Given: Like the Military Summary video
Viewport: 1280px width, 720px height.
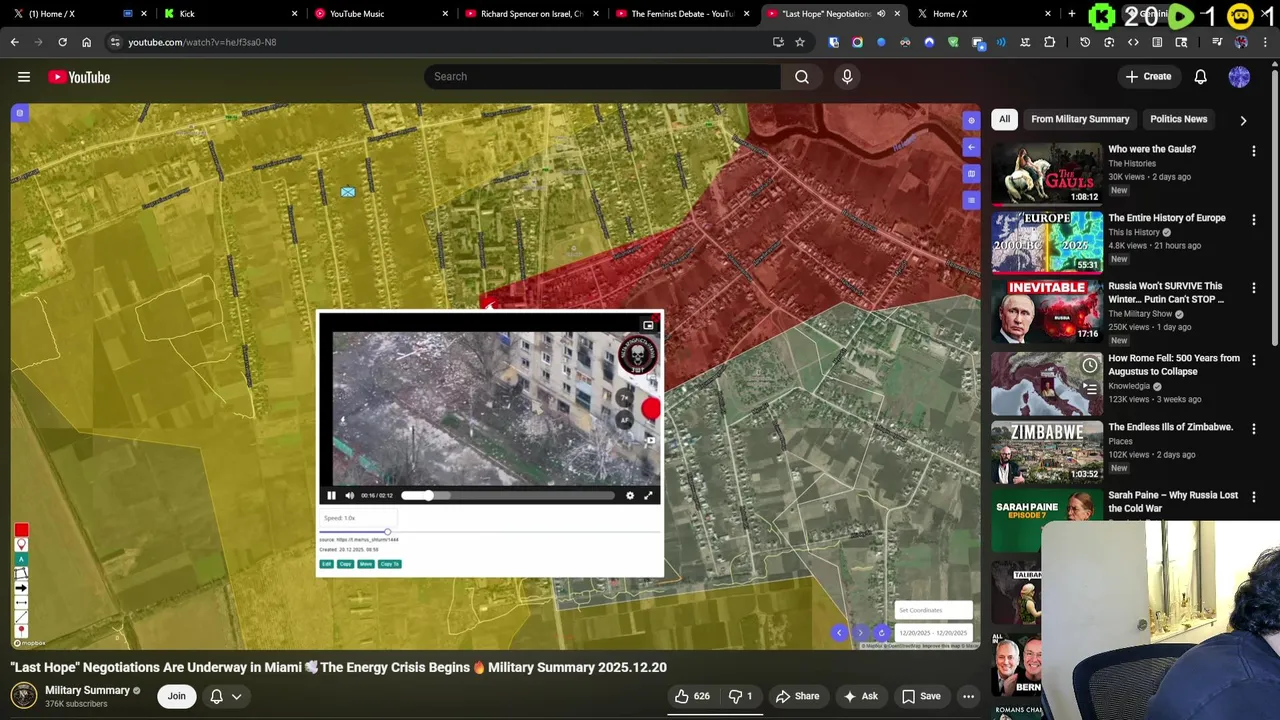Looking at the screenshot, I should (x=692, y=696).
